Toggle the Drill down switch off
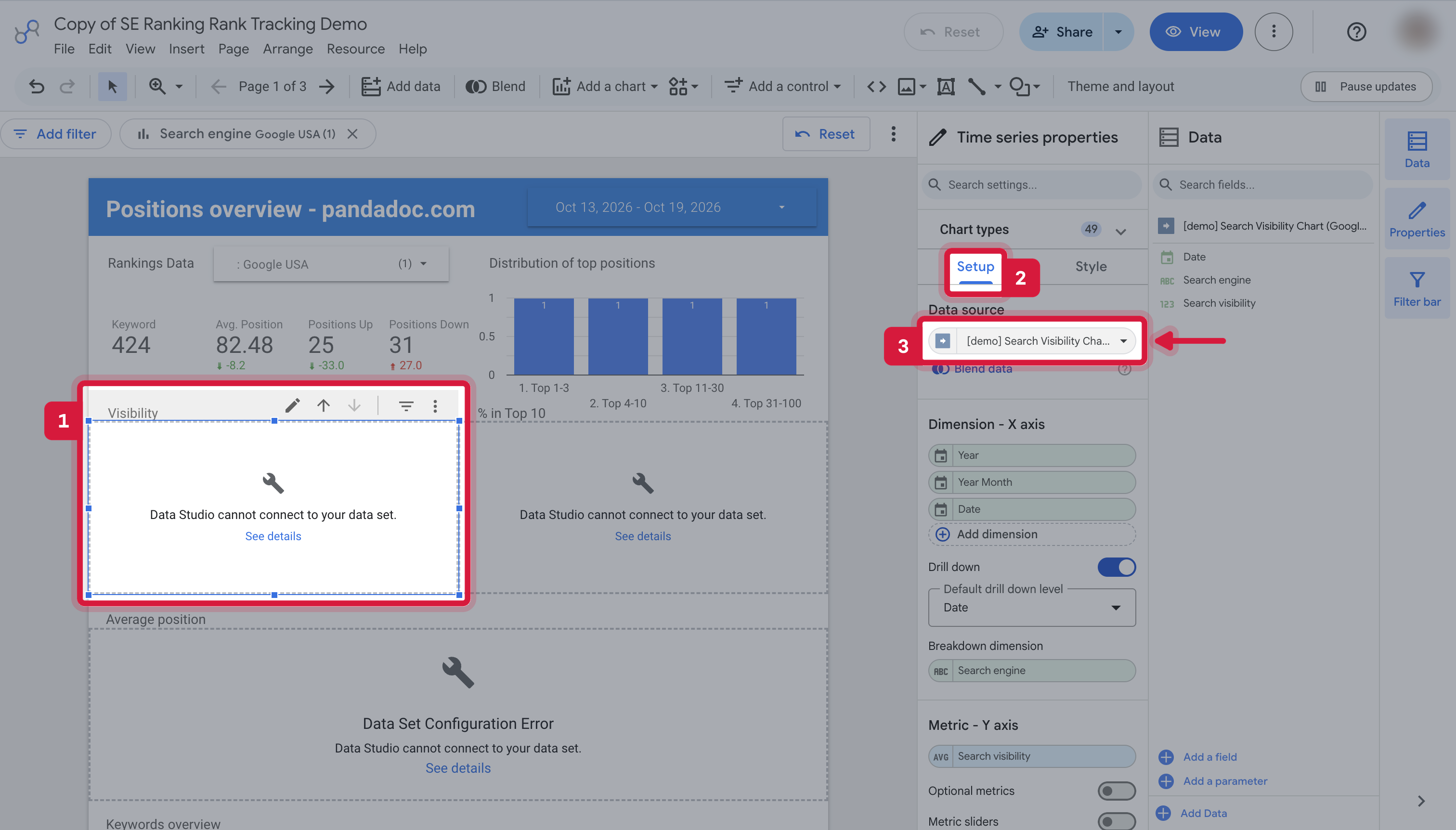The image size is (1456, 830). [1116, 567]
